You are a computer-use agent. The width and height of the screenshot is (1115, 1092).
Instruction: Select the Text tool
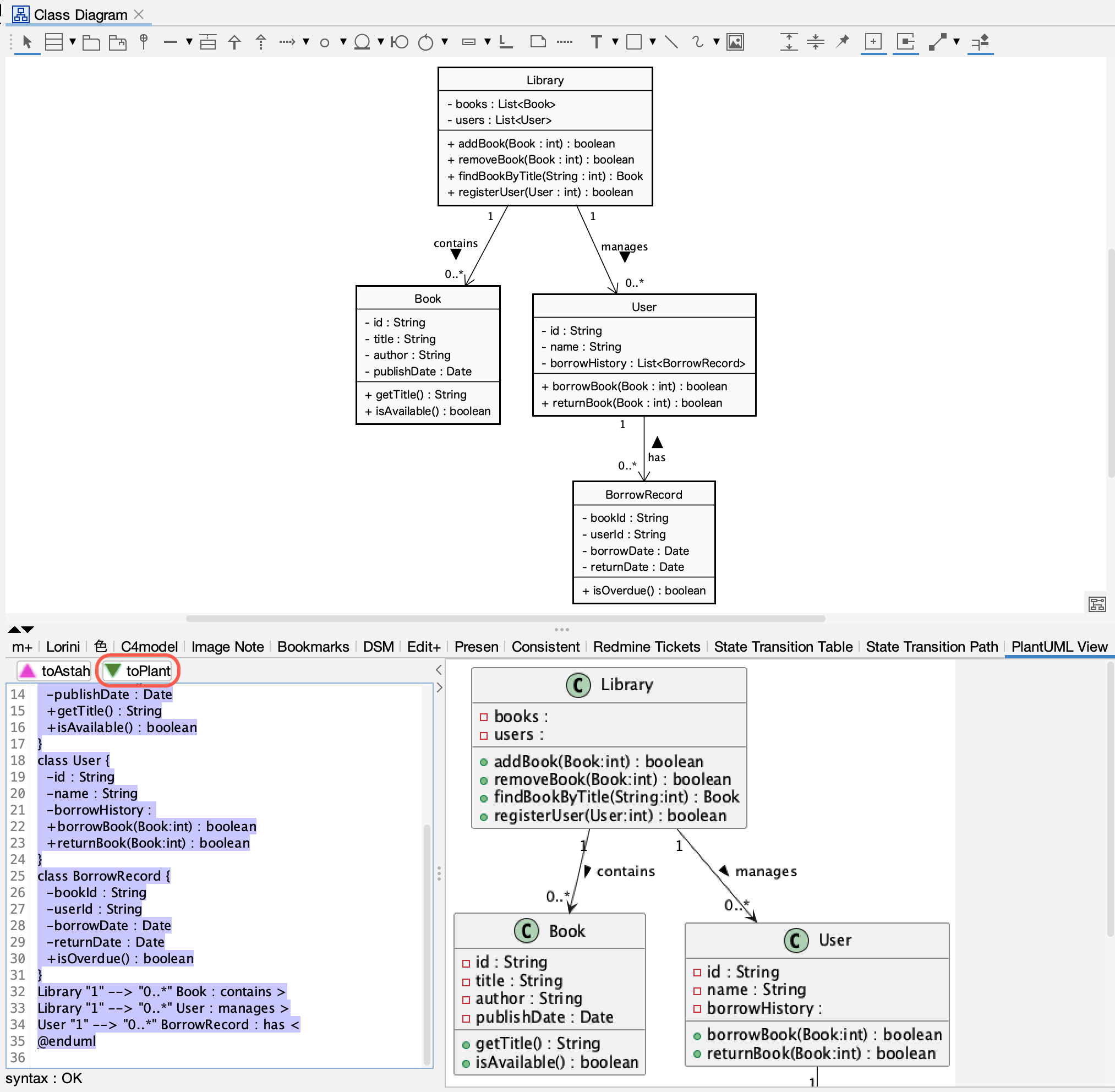tap(597, 42)
